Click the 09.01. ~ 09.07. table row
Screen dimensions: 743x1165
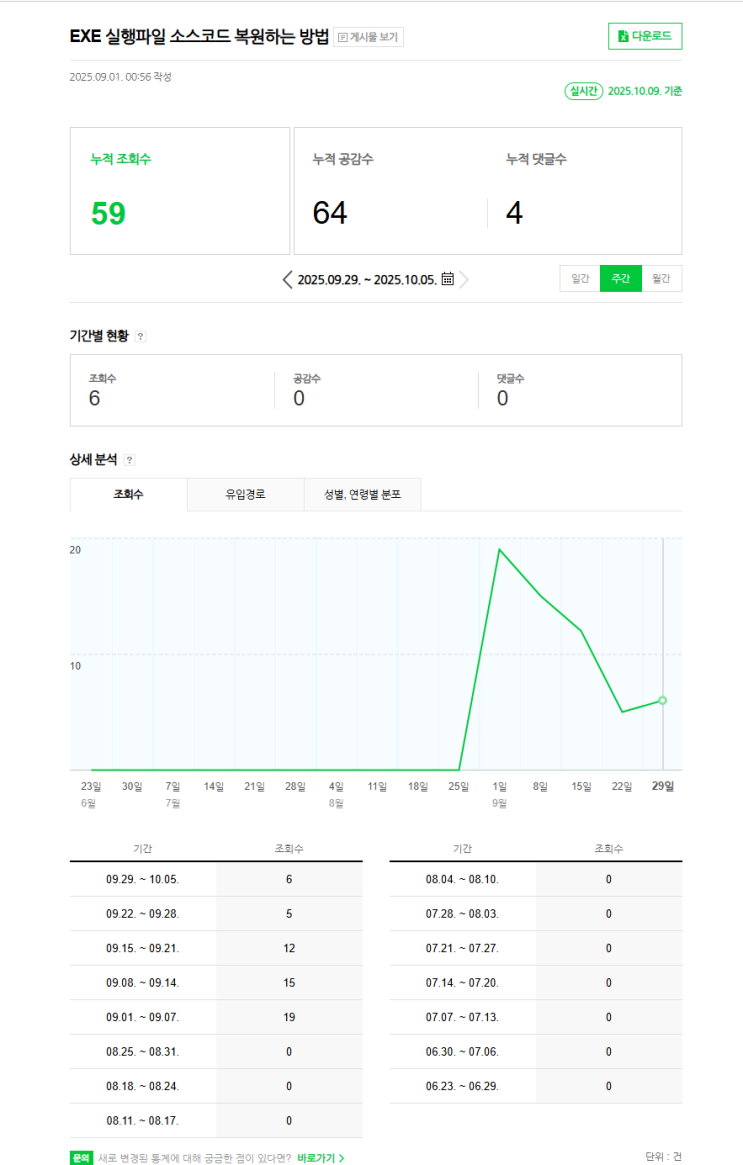click(216, 1017)
